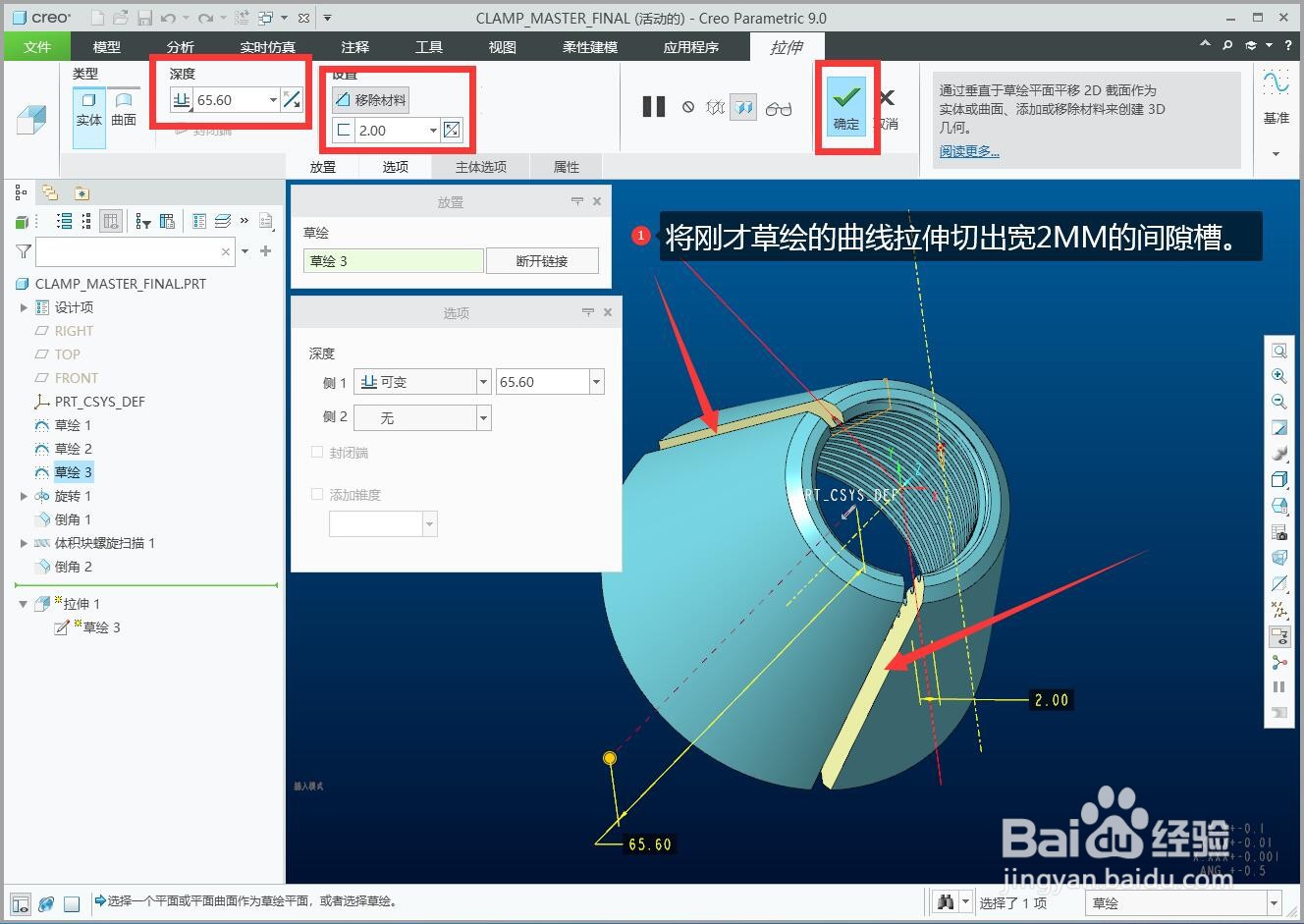Flip the extrude depth direction icon
Screen dimensions: 1304x924
coord(292,100)
